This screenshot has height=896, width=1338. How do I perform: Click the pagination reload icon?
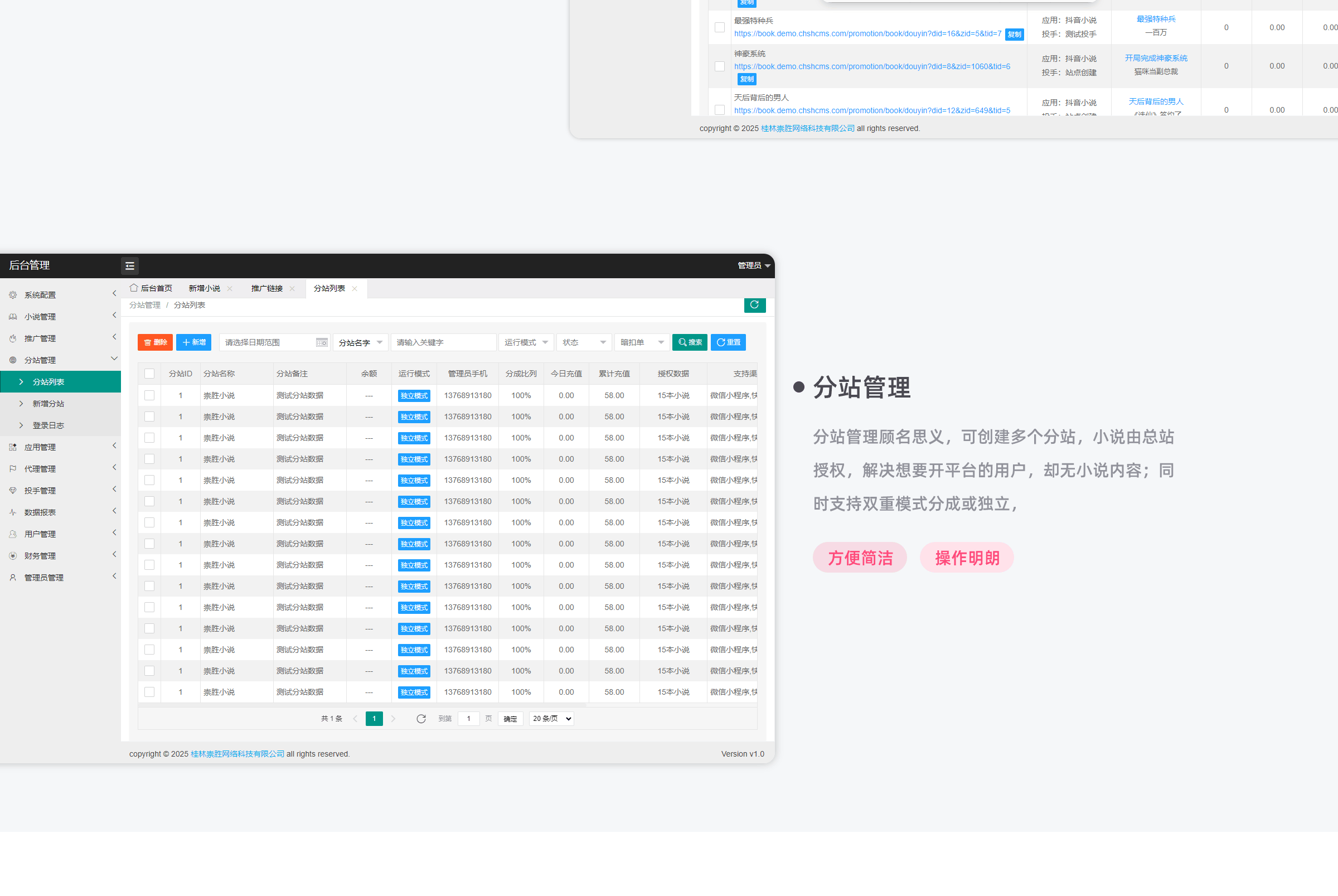pyautogui.click(x=421, y=719)
